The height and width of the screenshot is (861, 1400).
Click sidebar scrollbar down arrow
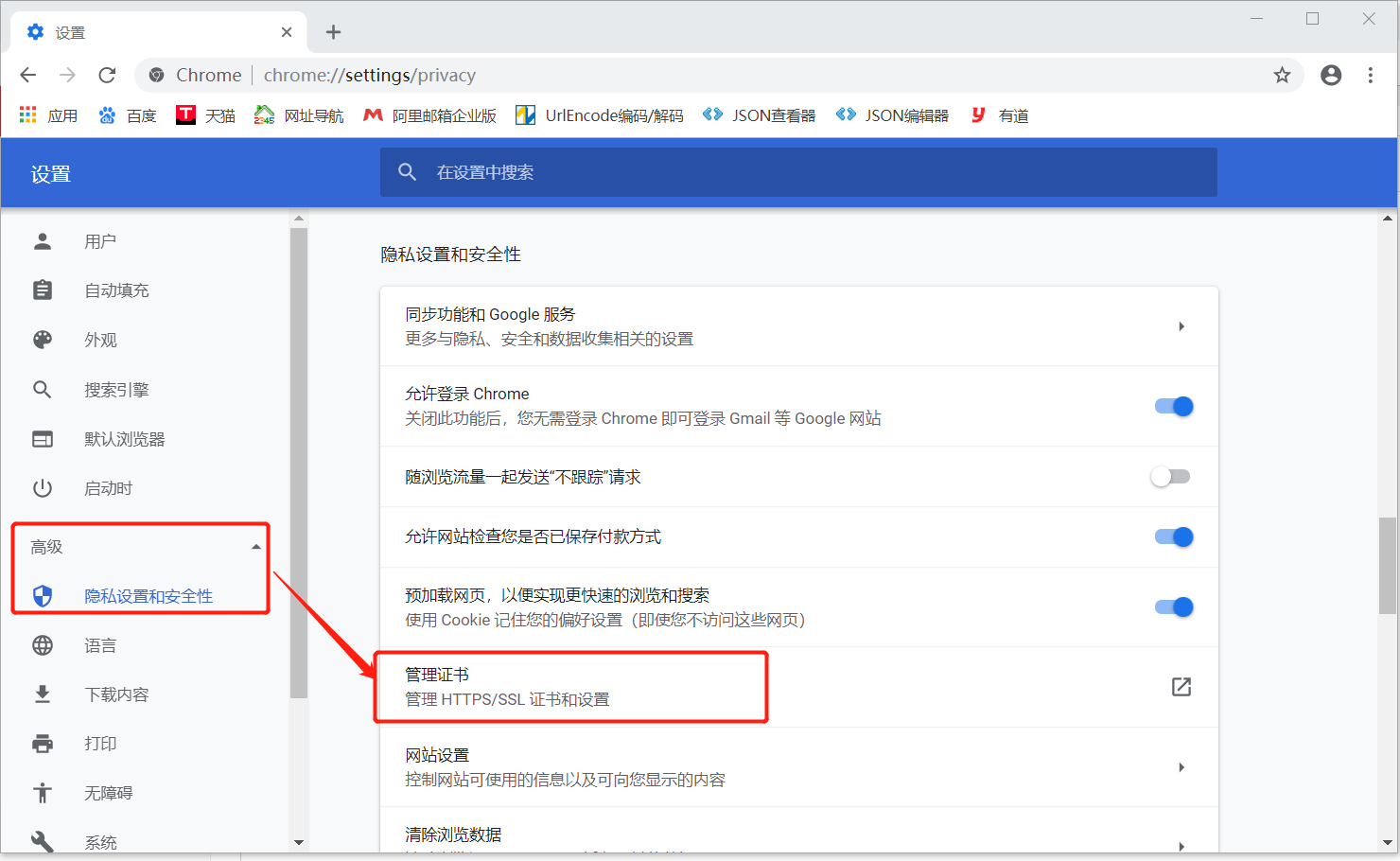coord(299,842)
